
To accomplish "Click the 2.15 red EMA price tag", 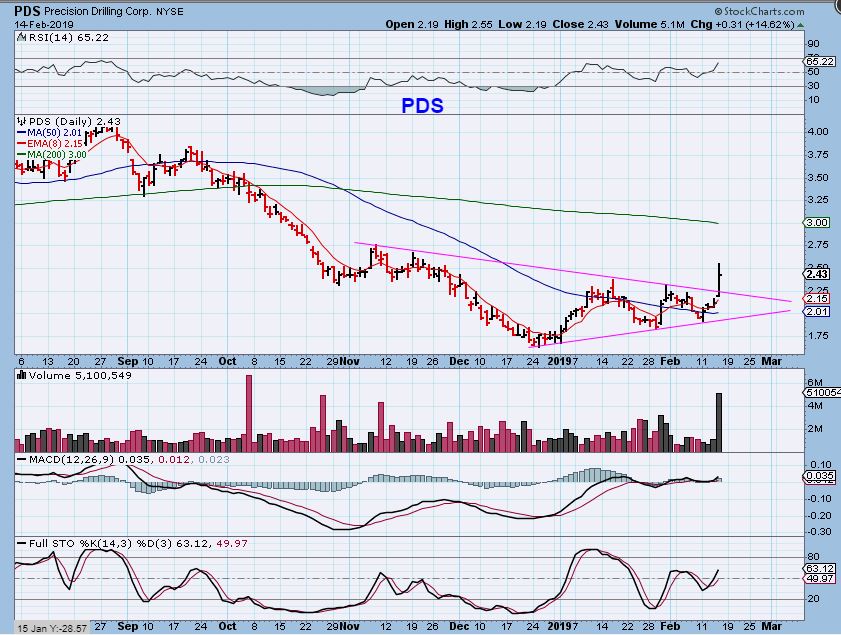I will (817, 299).
